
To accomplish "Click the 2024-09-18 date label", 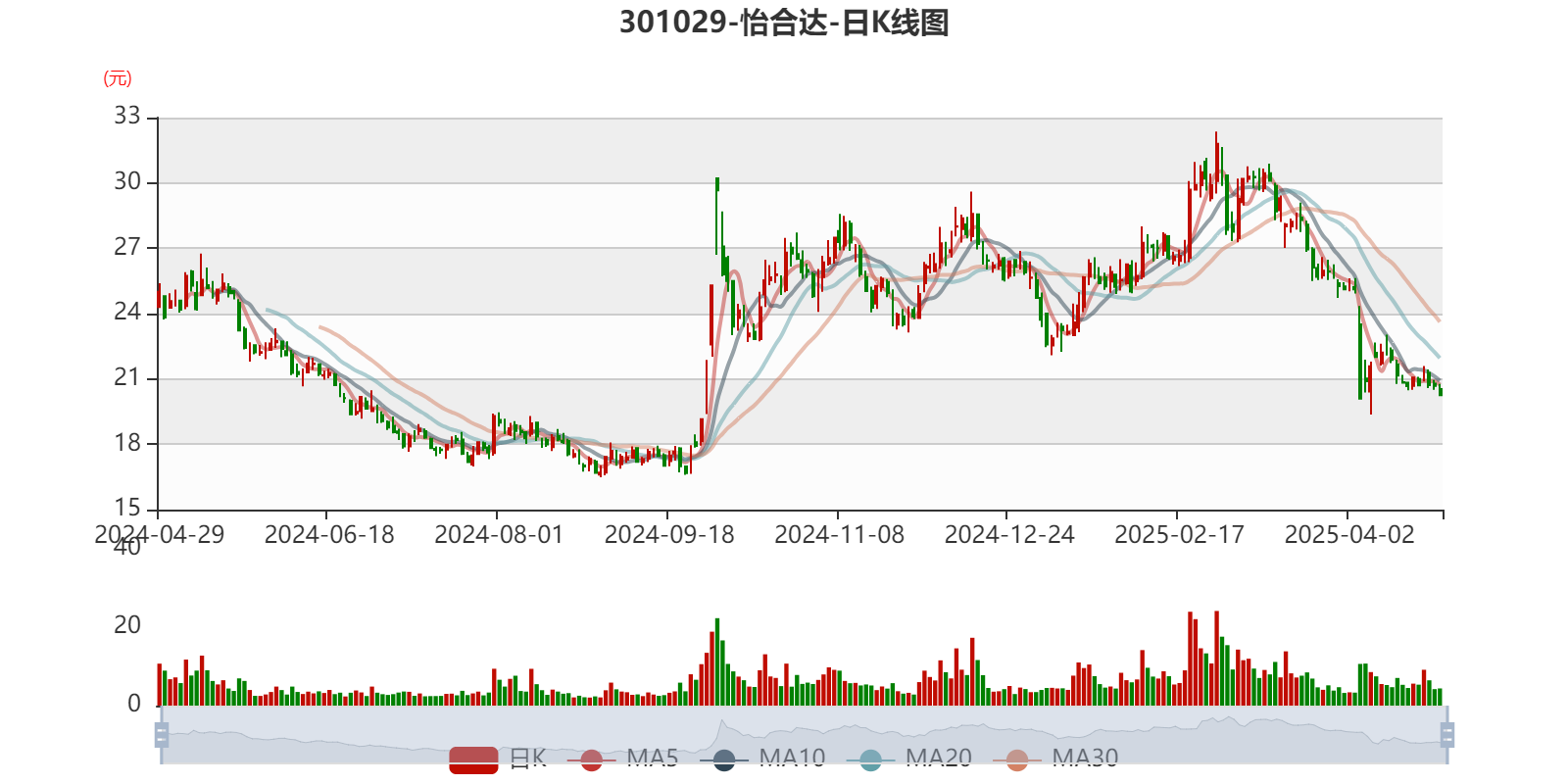I will pos(669,535).
